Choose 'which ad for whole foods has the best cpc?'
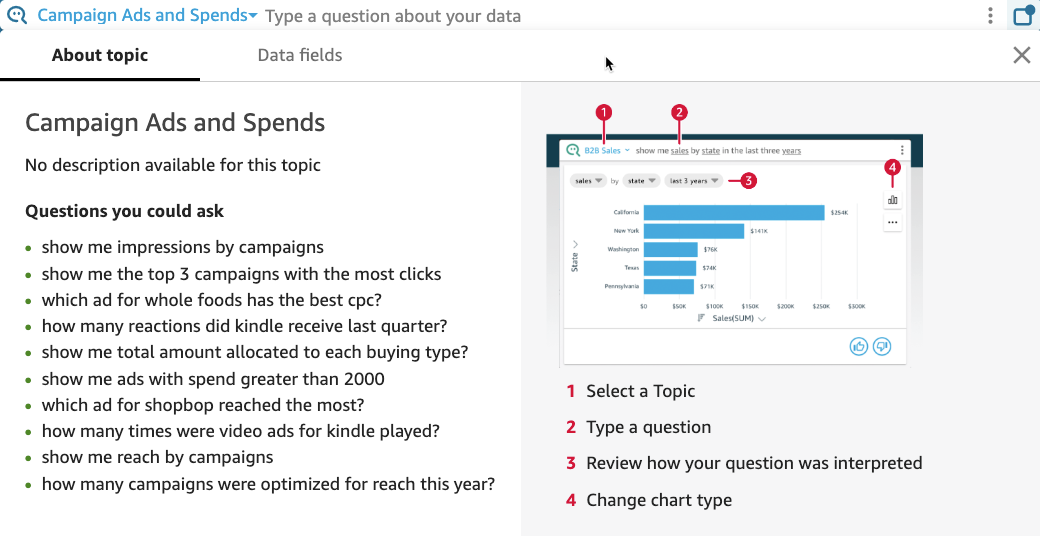1040x536 pixels. coord(211,299)
